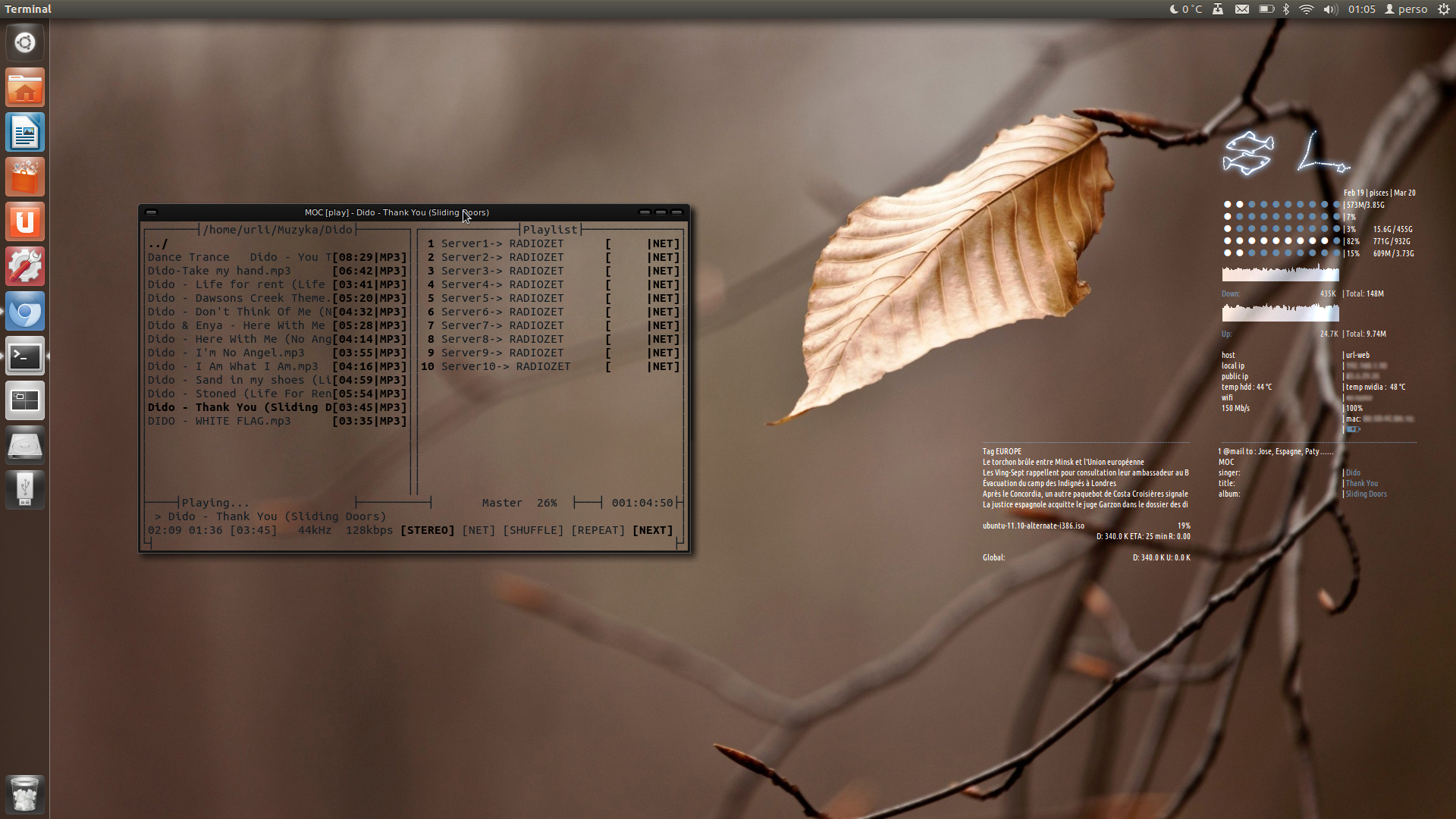Select Dido - Sand in my shoes track
Viewport: 1456px width, 819px height.
pos(278,380)
